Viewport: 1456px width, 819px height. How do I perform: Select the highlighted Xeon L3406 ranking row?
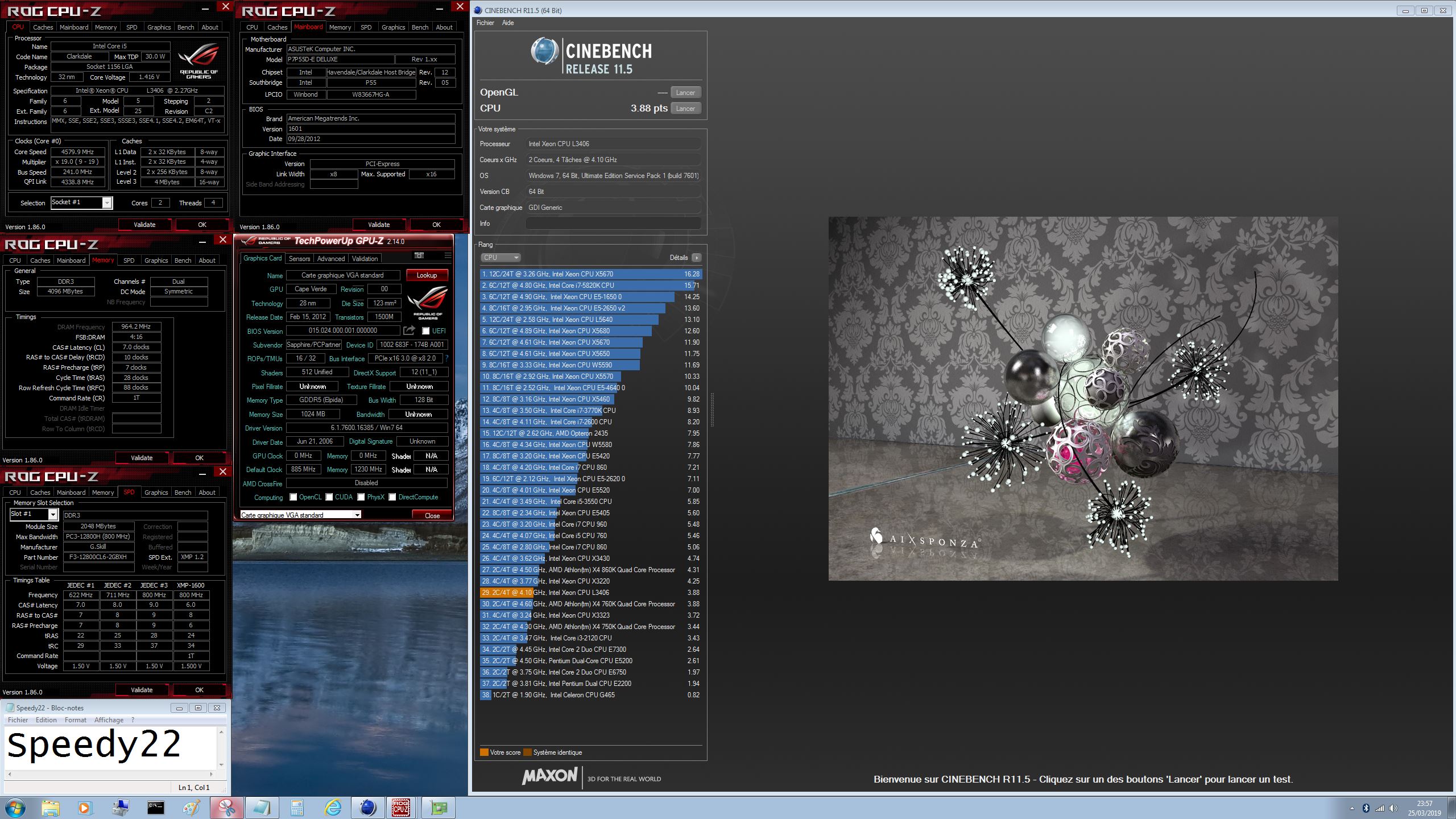(x=590, y=593)
